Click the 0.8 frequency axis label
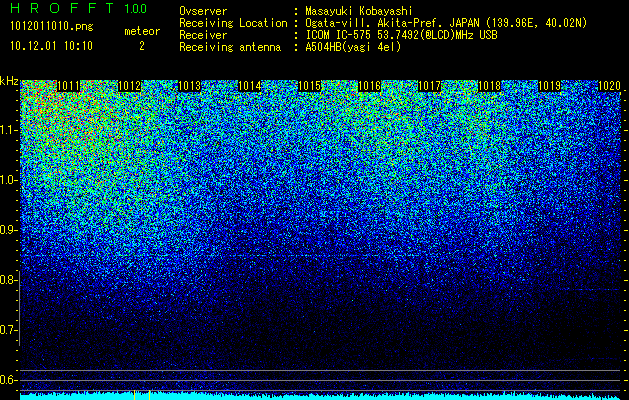The width and height of the screenshot is (629, 400). (x=8, y=280)
